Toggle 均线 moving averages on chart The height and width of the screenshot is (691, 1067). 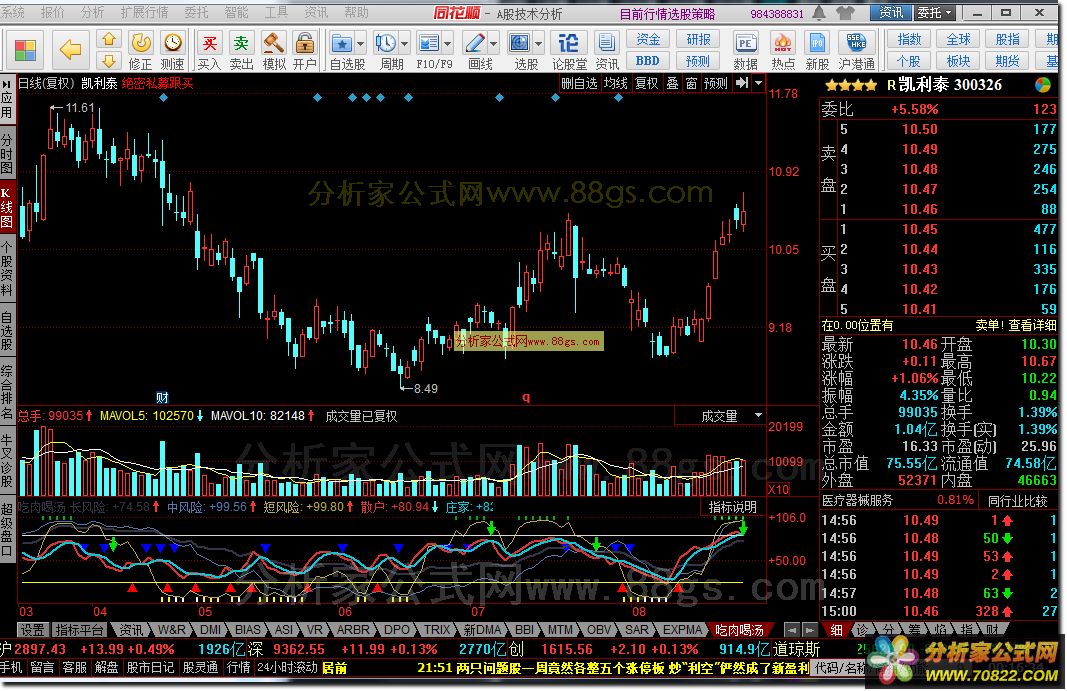[616, 83]
